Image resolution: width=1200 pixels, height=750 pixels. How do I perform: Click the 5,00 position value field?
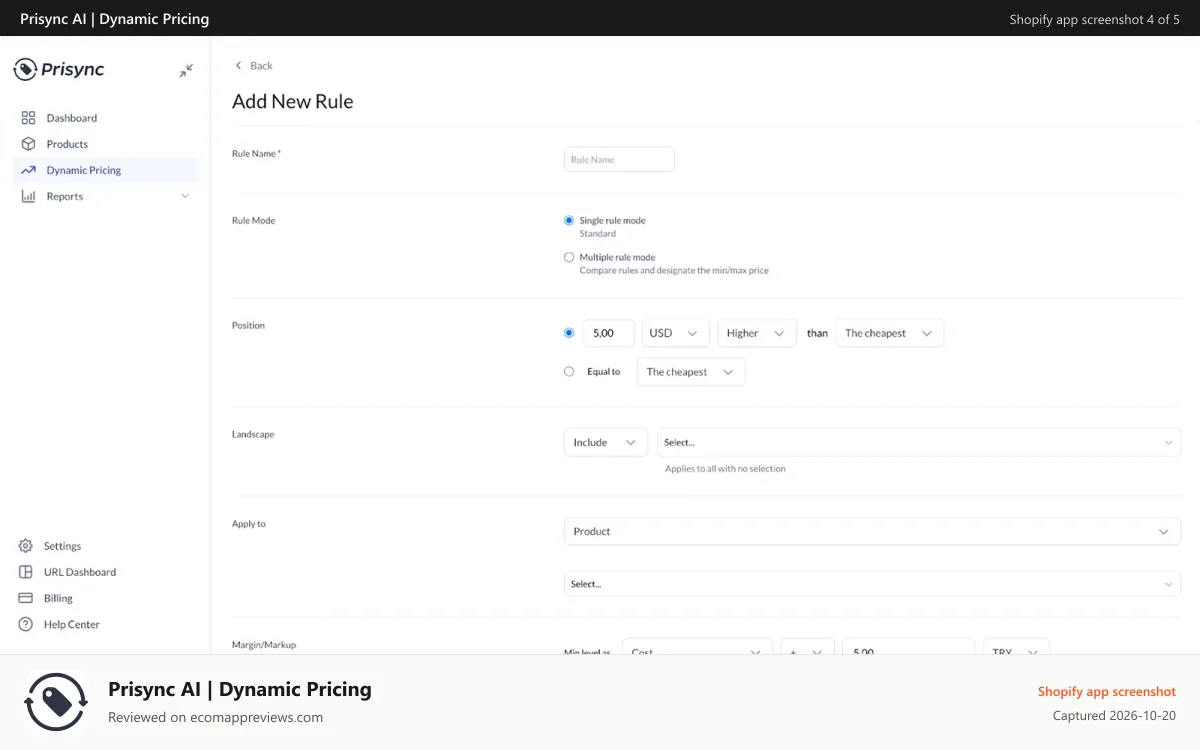(x=609, y=333)
